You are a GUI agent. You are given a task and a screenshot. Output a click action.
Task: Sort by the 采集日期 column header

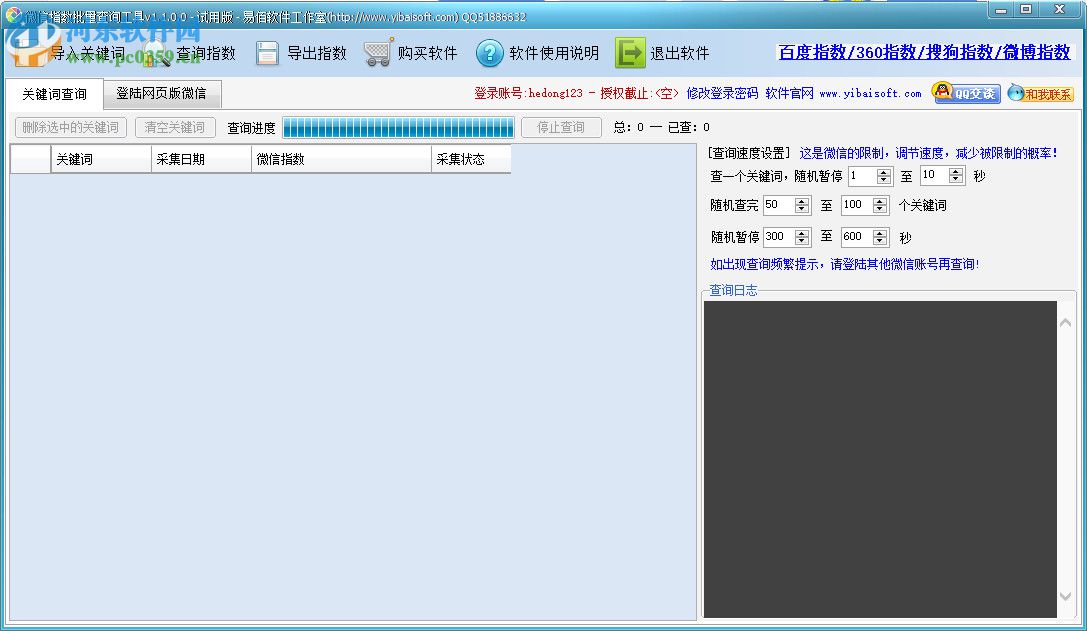[x=201, y=159]
